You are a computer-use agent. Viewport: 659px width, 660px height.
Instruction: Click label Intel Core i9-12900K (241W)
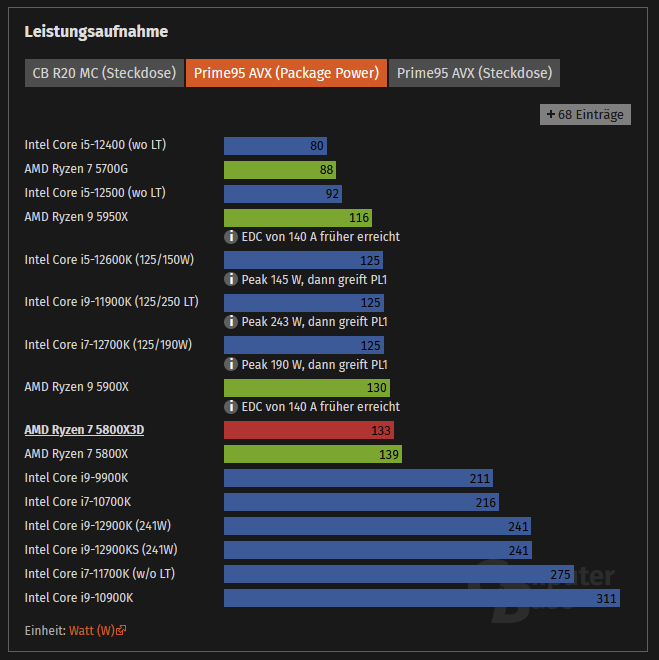coord(98,526)
